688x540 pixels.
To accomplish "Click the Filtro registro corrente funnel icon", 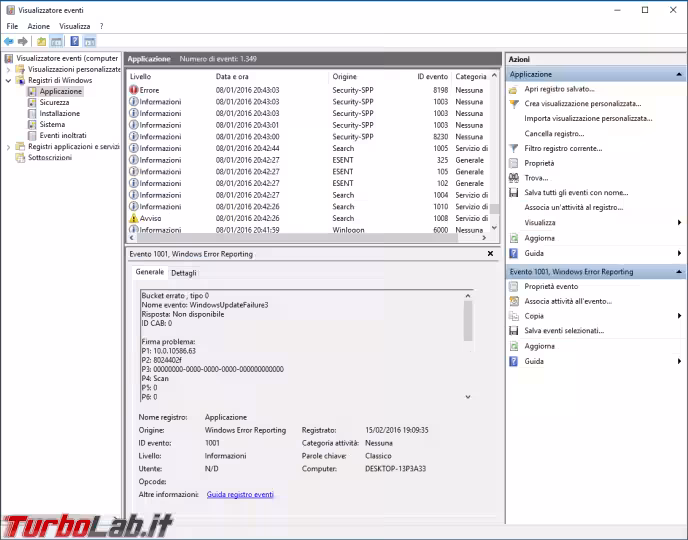I will [x=513, y=149].
